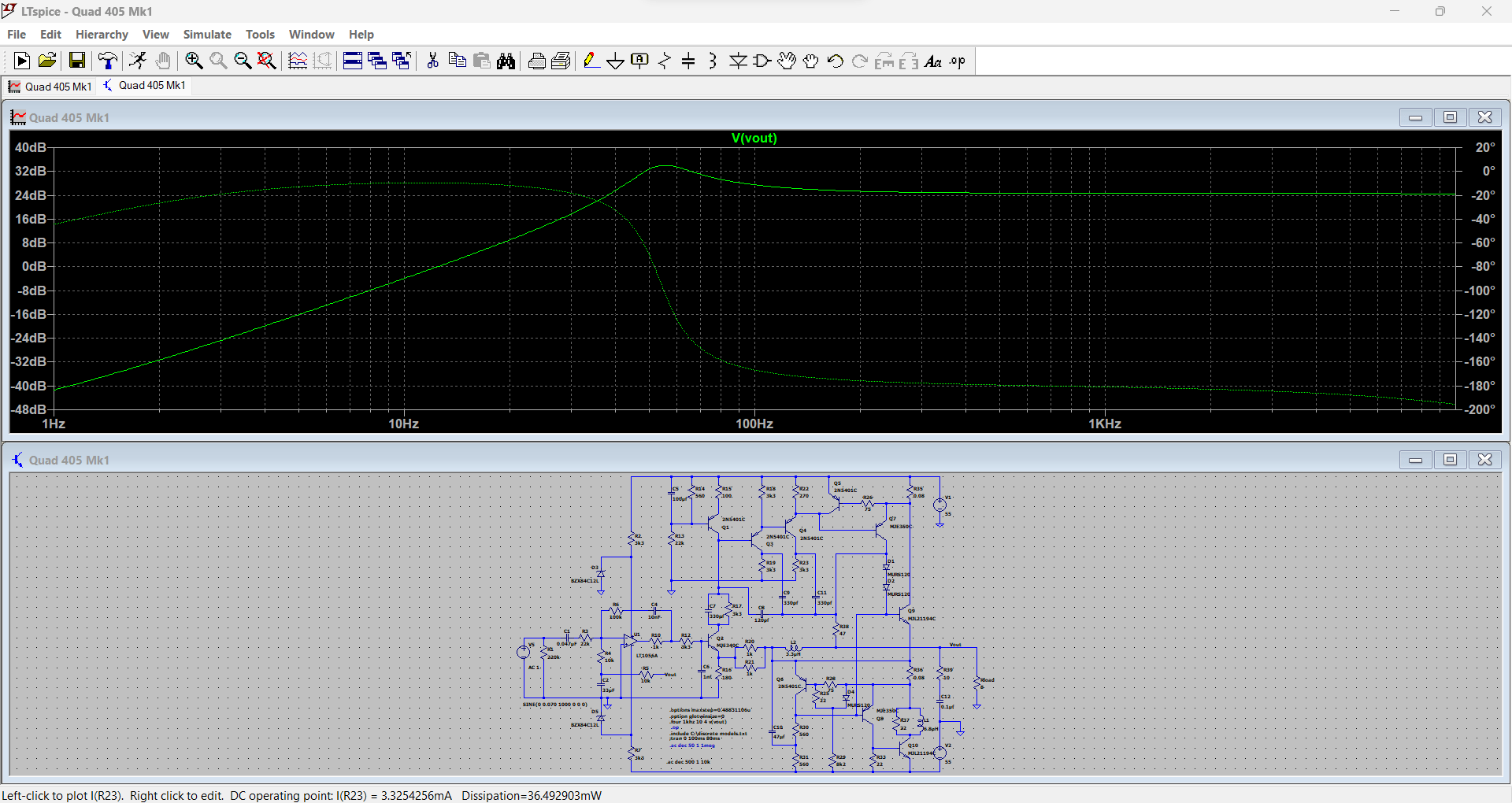The width and height of the screenshot is (1512, 803).
Task: Open the Edit menu
Action: pos(50,34)
